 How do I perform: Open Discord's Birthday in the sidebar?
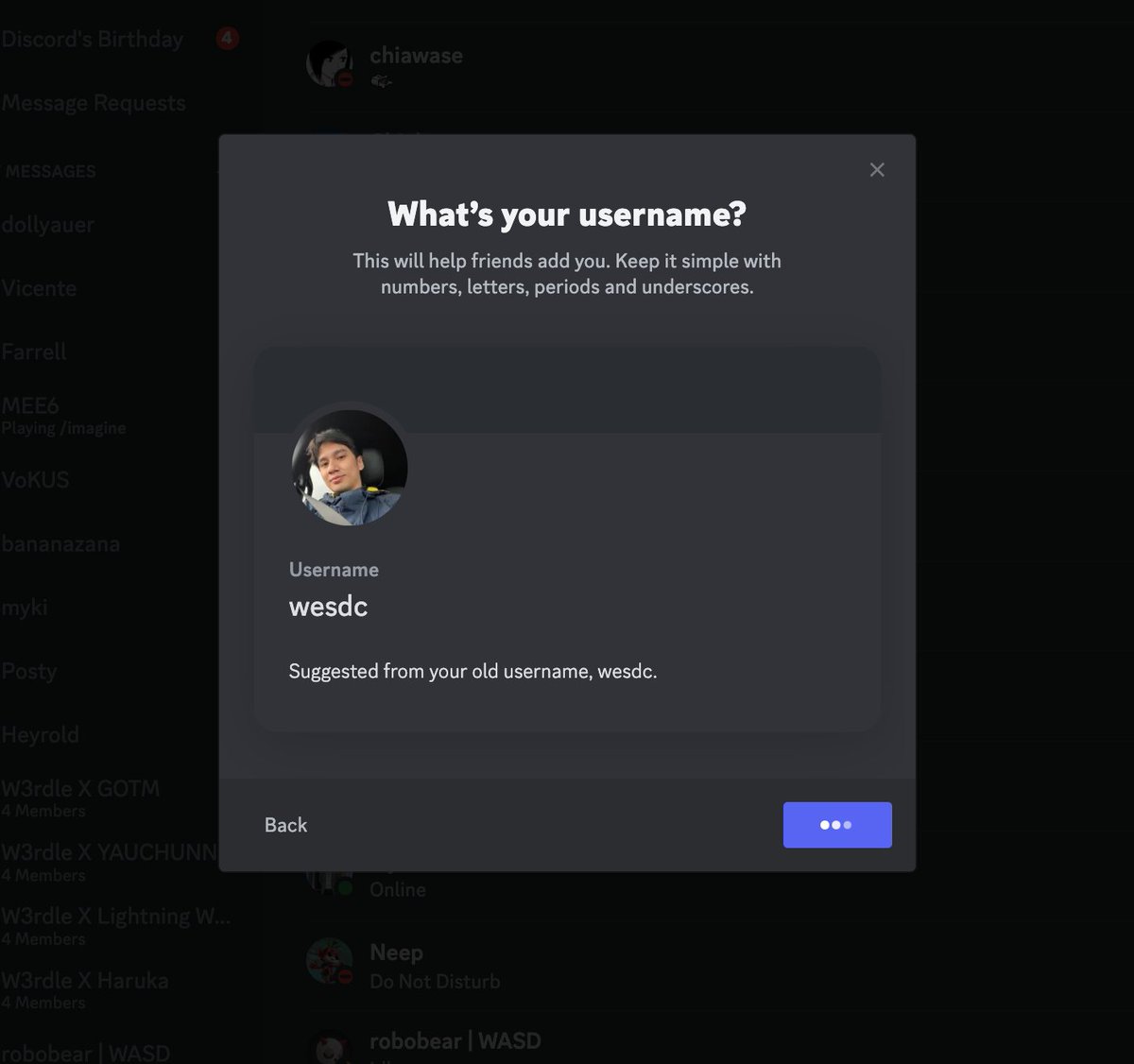pyautogui.click(x=93, y=40)
